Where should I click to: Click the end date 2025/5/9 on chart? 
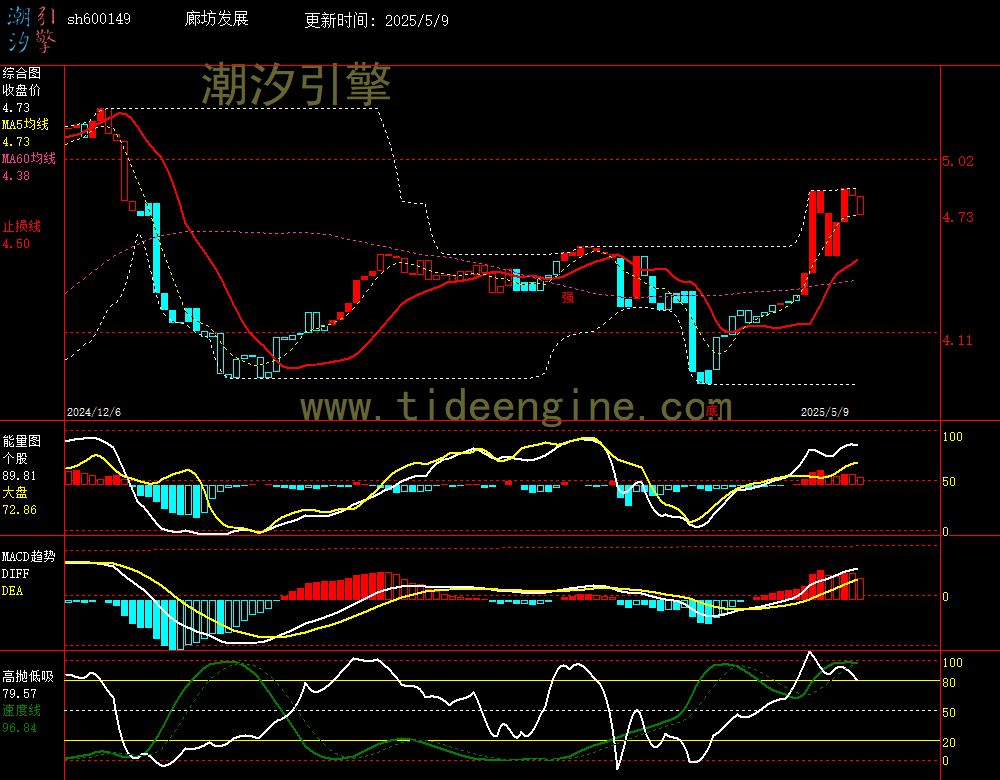(x=825, y=412)
